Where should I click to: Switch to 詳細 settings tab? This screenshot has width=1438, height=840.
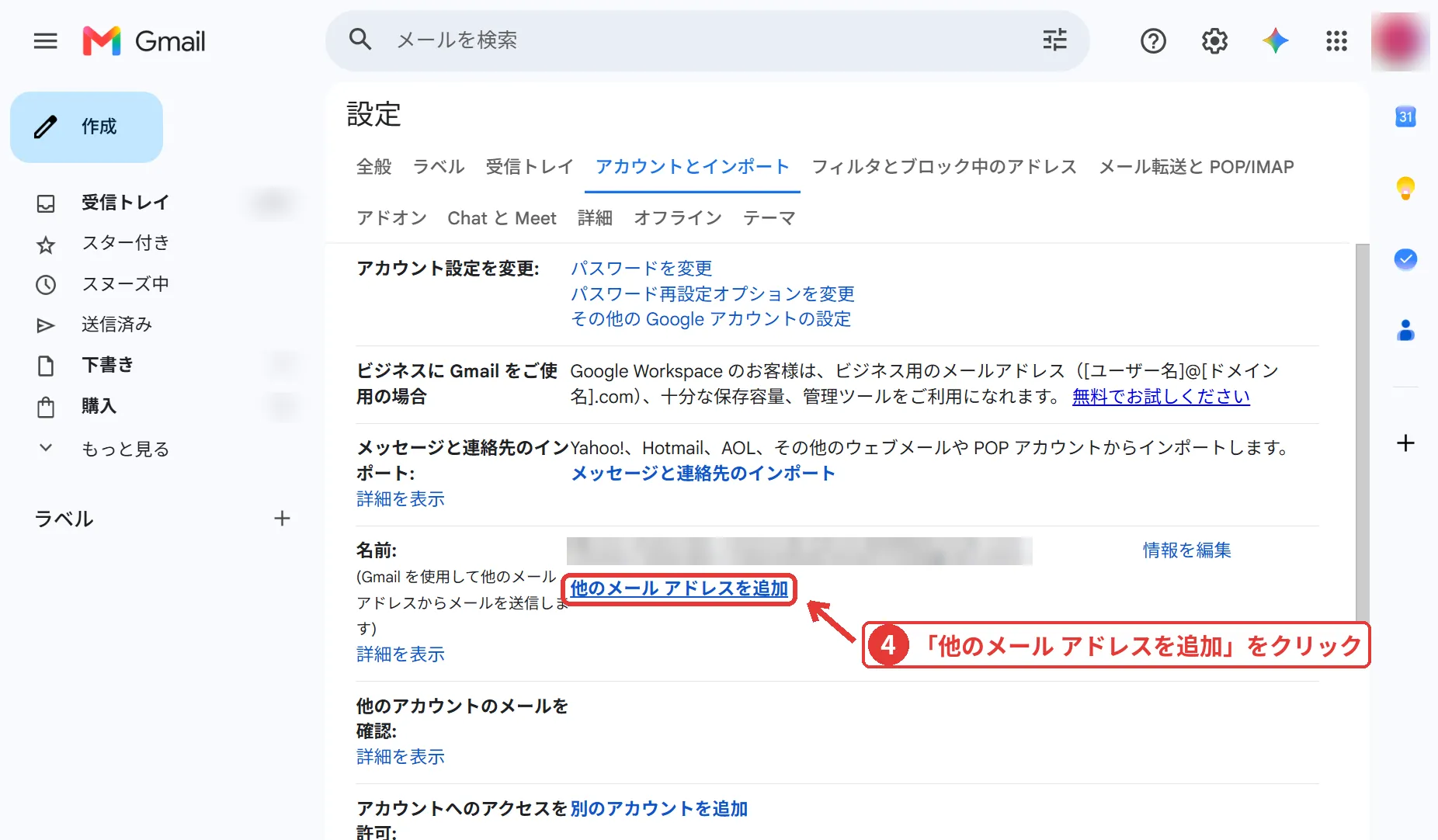595,218
